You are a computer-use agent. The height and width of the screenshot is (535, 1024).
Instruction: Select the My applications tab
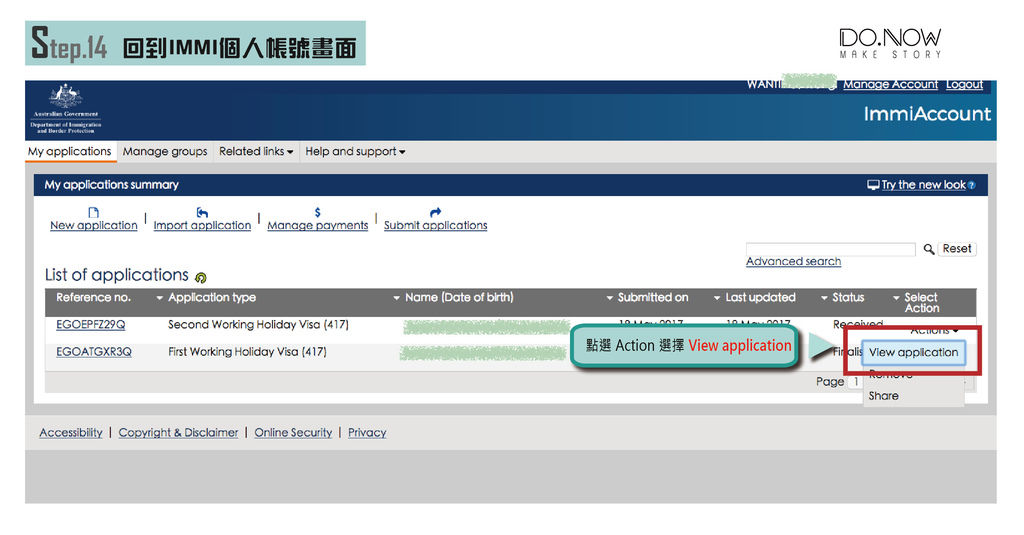point(70,152)
